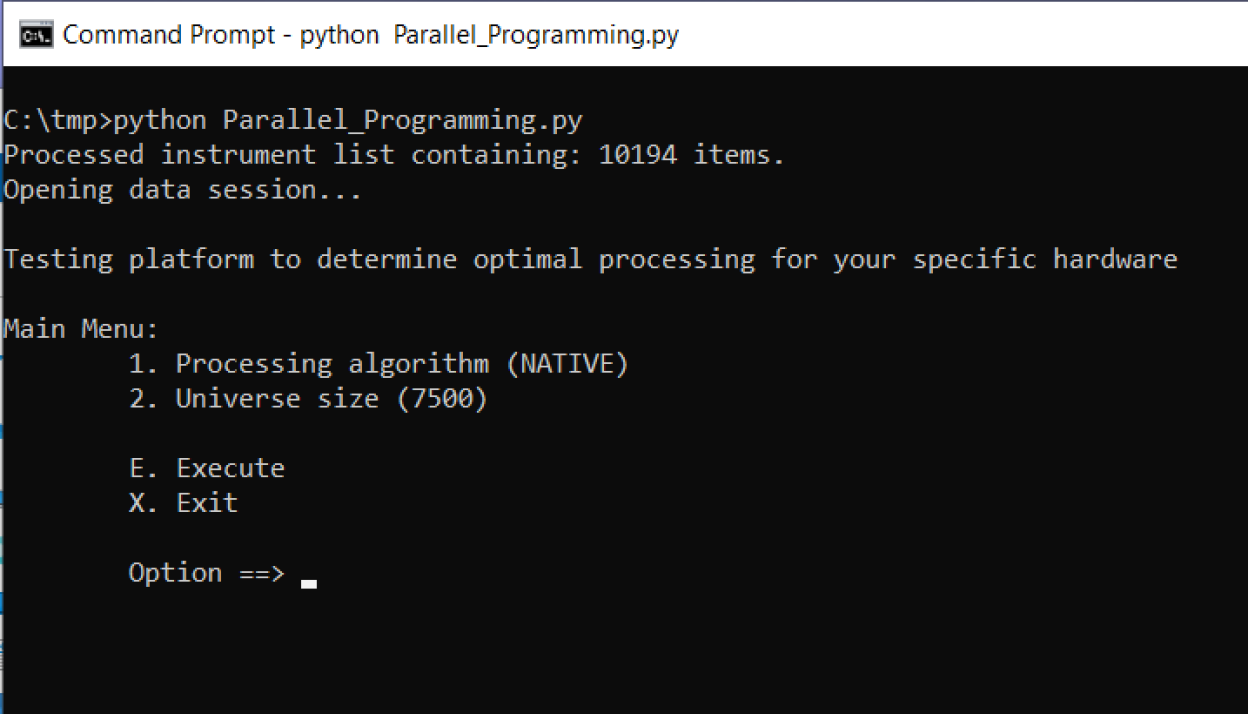Click the 'Main Menu:' heading text

[81, 329]
